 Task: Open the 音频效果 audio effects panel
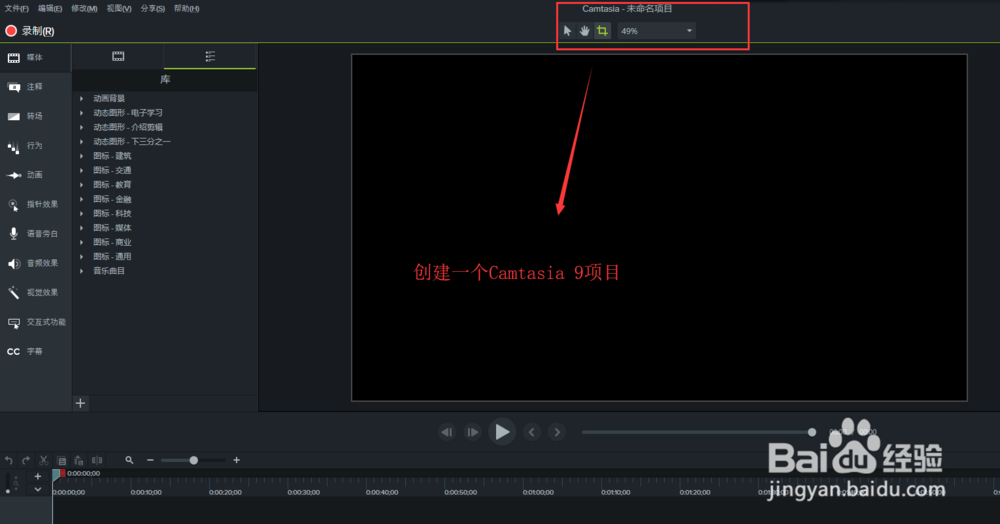coord(36,263)
